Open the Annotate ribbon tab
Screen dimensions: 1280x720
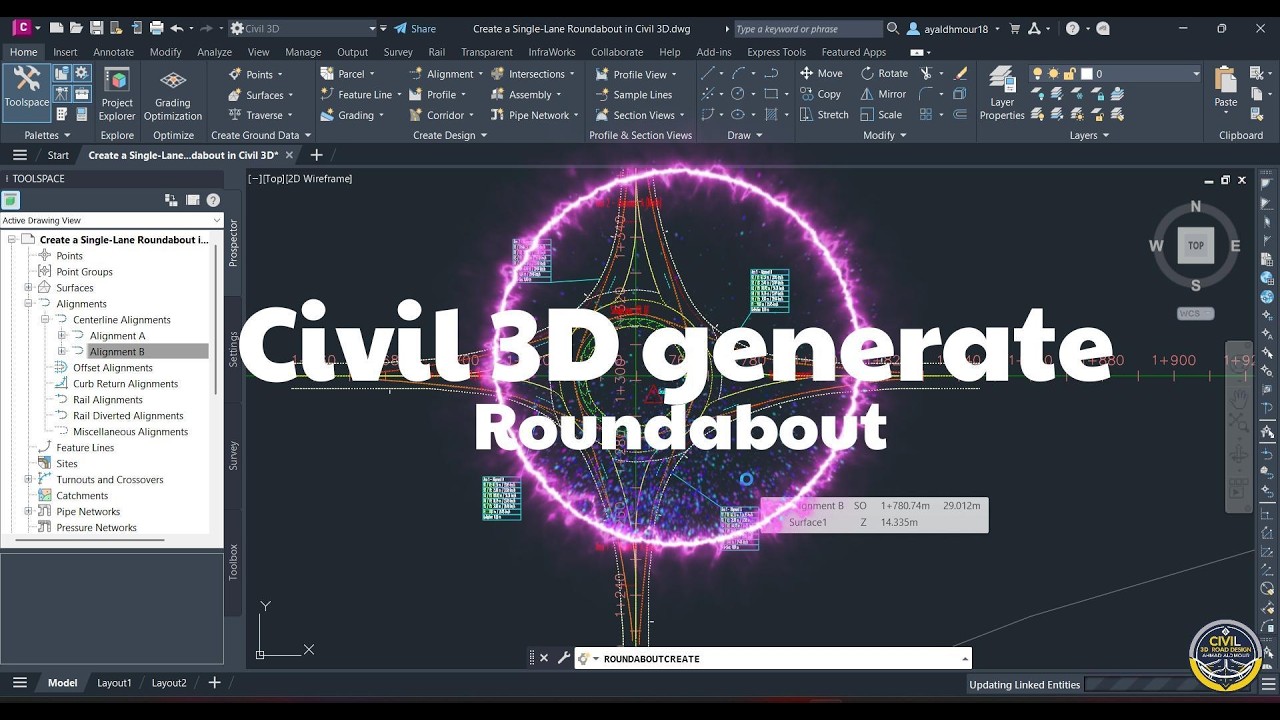pos(113,52)
